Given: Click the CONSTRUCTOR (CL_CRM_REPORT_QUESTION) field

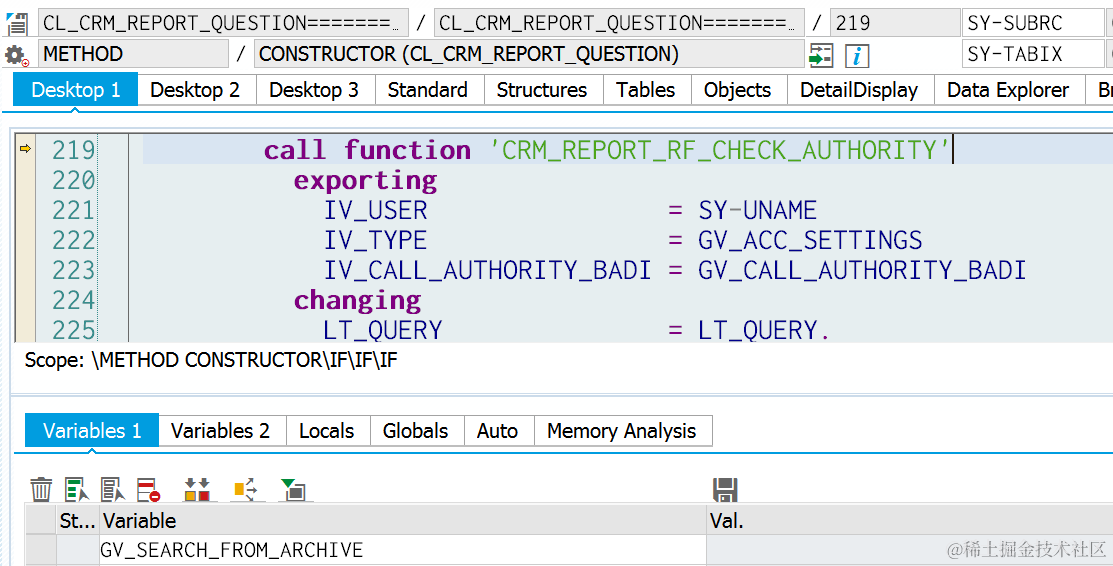Looking at the screenshot, I should (x=529, y=54).
